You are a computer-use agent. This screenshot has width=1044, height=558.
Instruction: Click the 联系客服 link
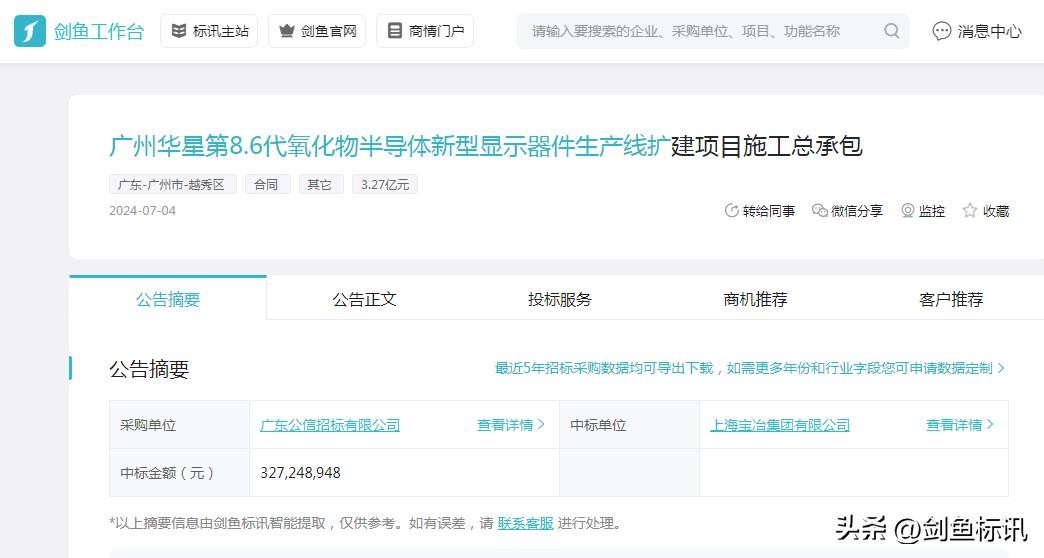[x=525, y=523]
